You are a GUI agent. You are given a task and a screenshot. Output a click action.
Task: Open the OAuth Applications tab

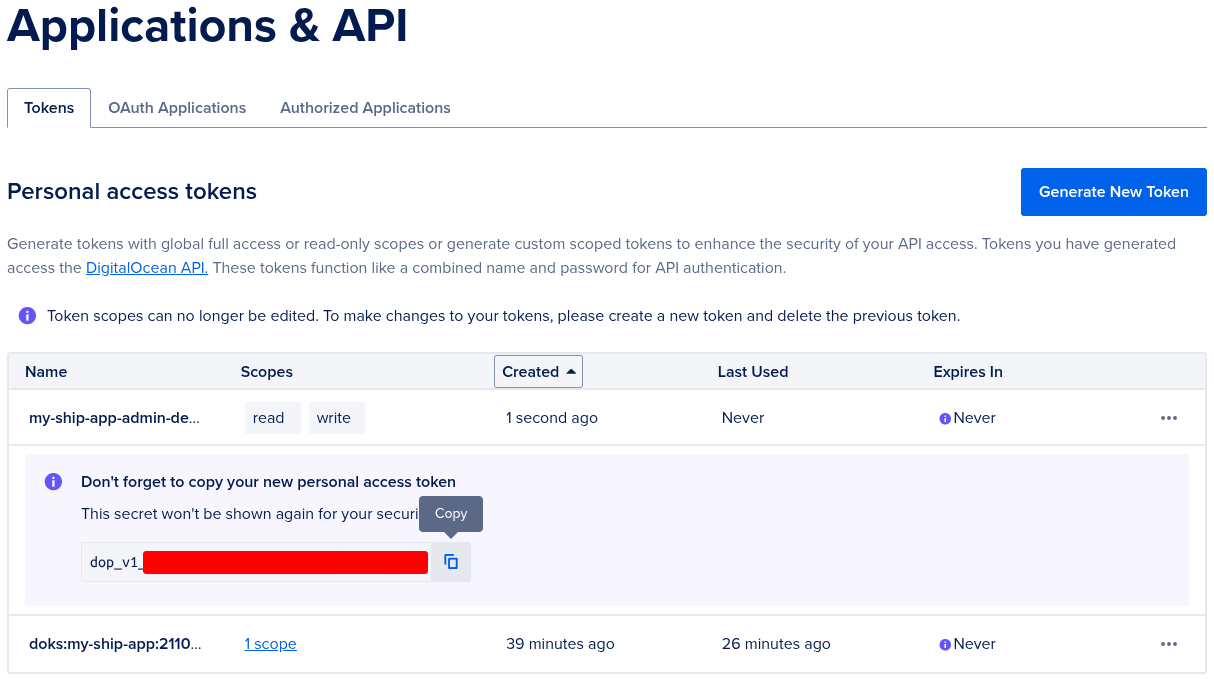coord(177,108)
